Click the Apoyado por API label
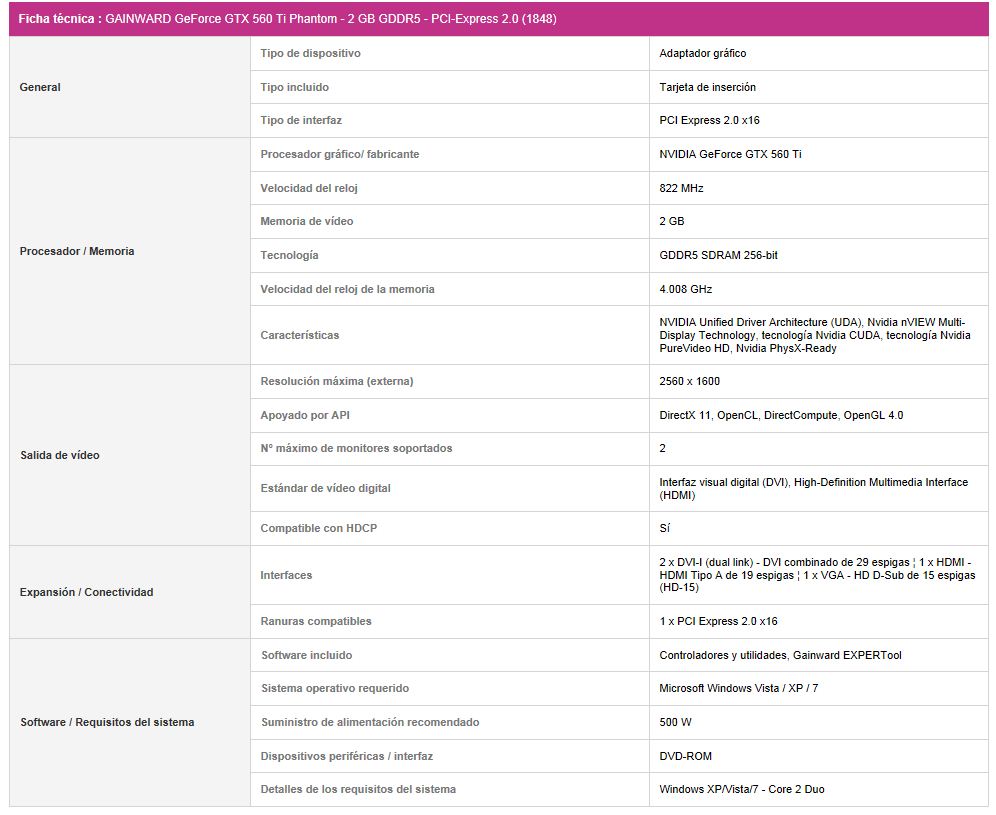996x815 pixels. (x=305, y=415)
